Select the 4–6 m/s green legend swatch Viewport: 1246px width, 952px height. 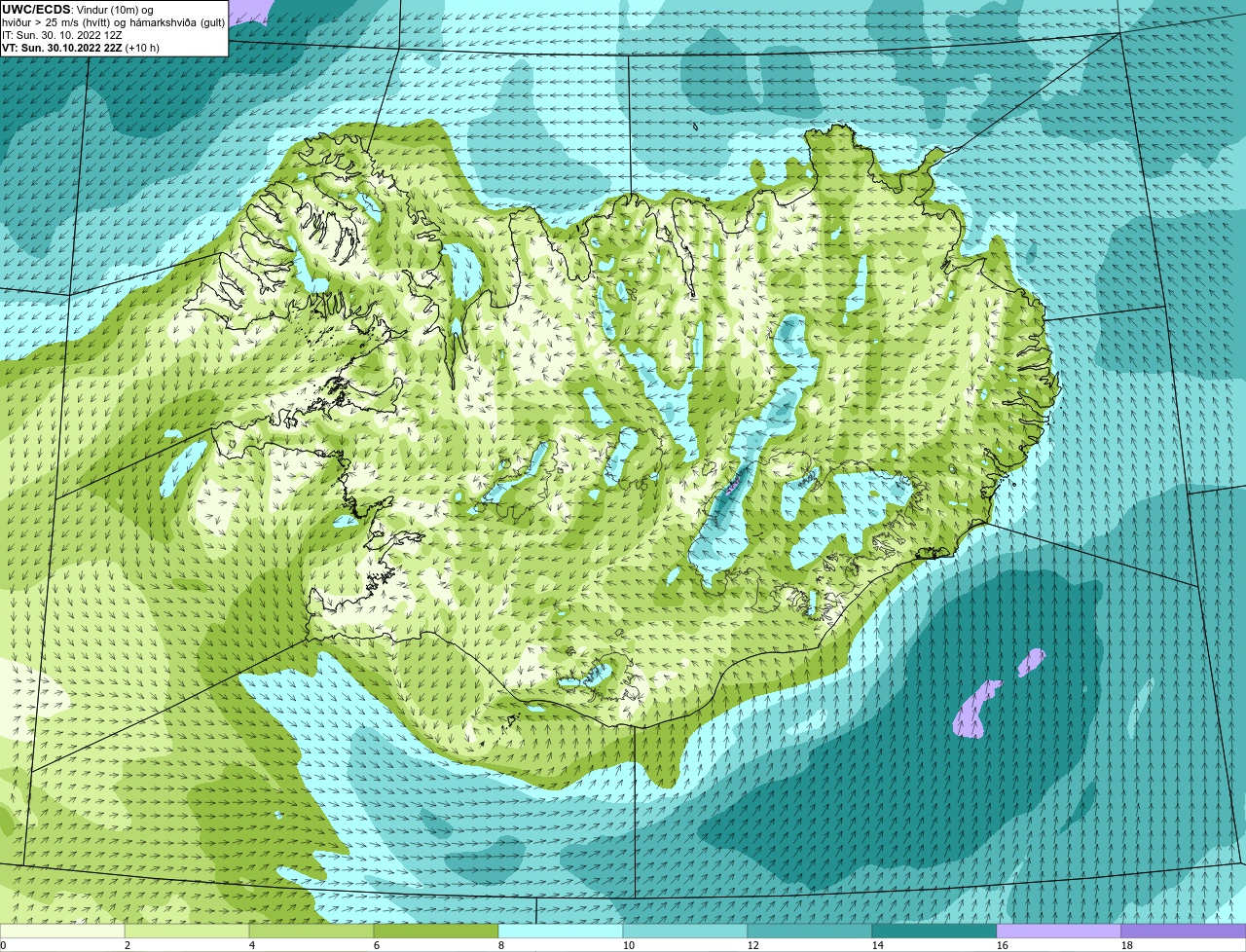tap(311, 931)
